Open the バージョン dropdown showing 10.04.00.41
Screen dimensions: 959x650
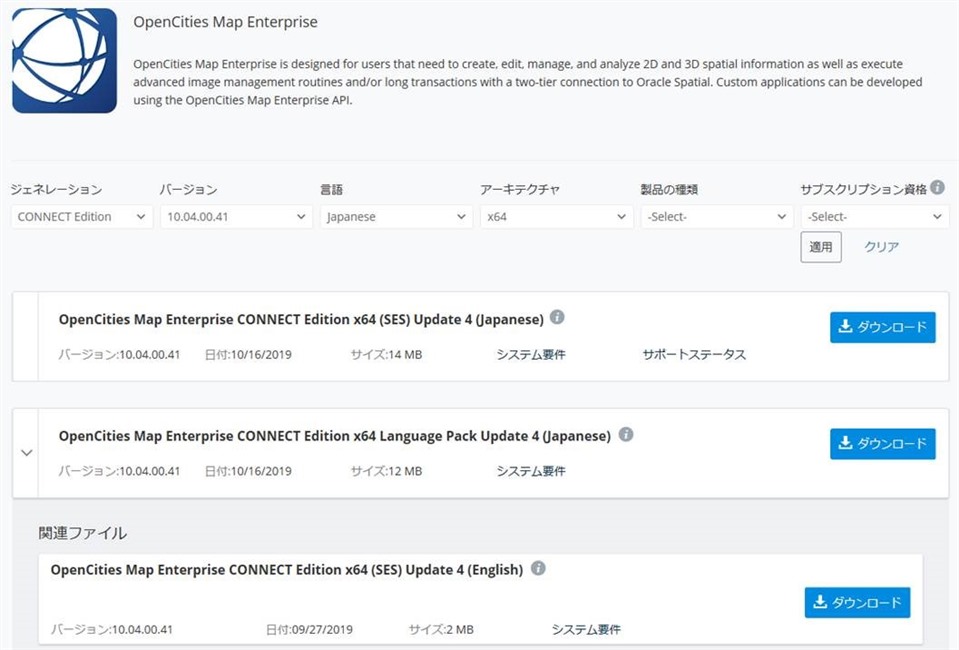[236, 216]
